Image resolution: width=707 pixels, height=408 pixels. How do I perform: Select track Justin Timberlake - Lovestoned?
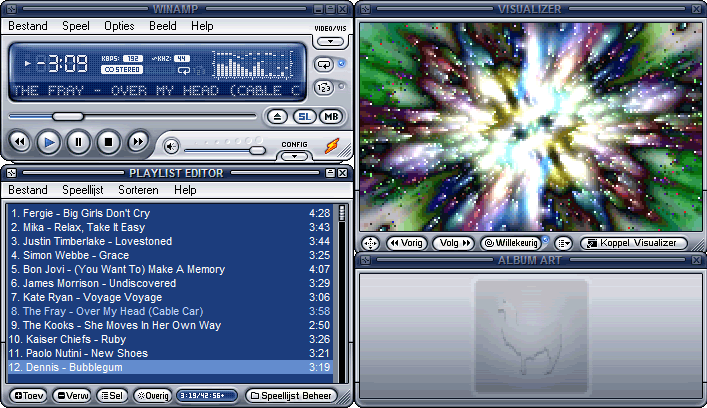point(170,241)
